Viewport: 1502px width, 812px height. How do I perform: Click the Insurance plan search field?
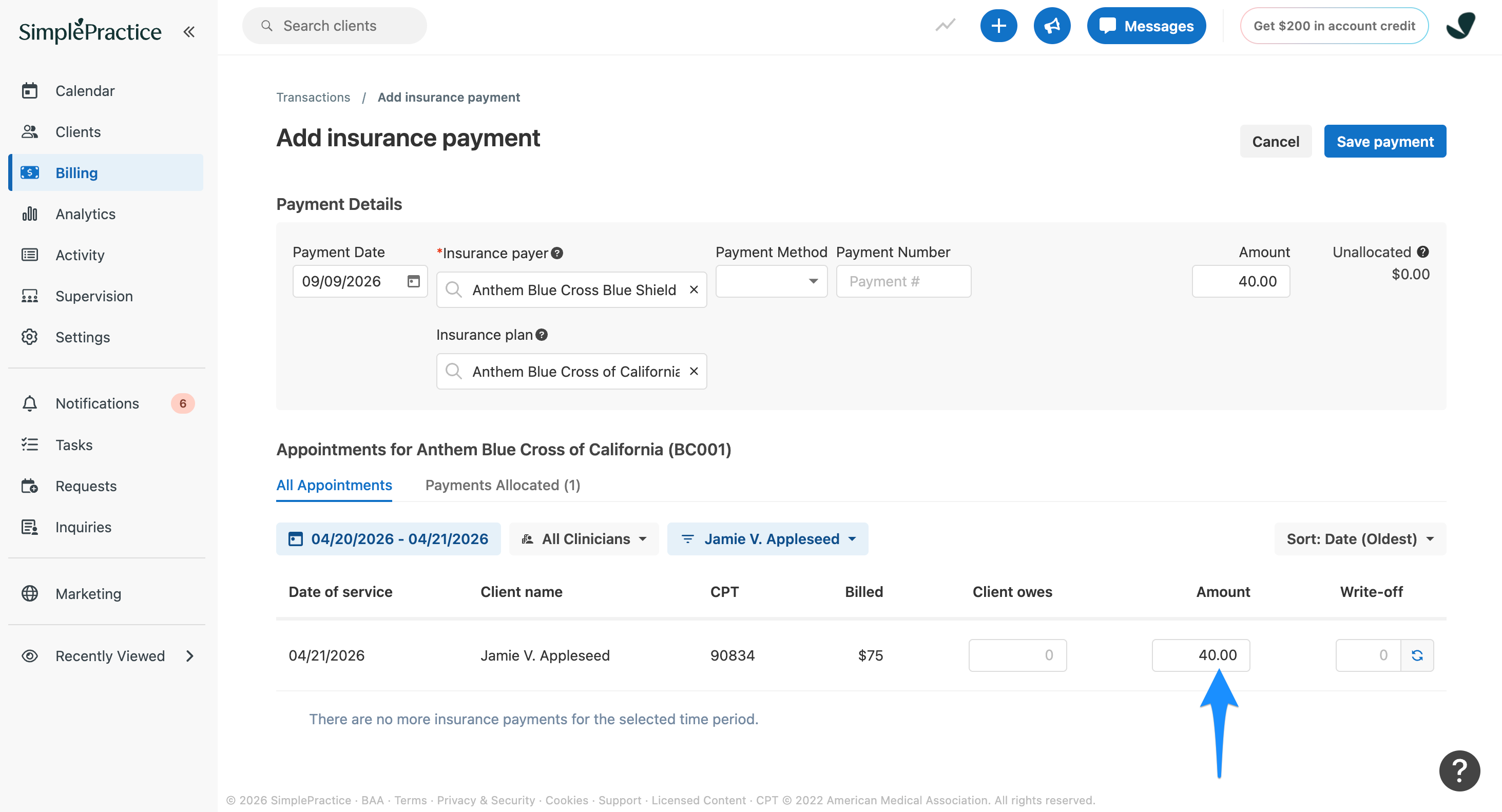[571, 371]
